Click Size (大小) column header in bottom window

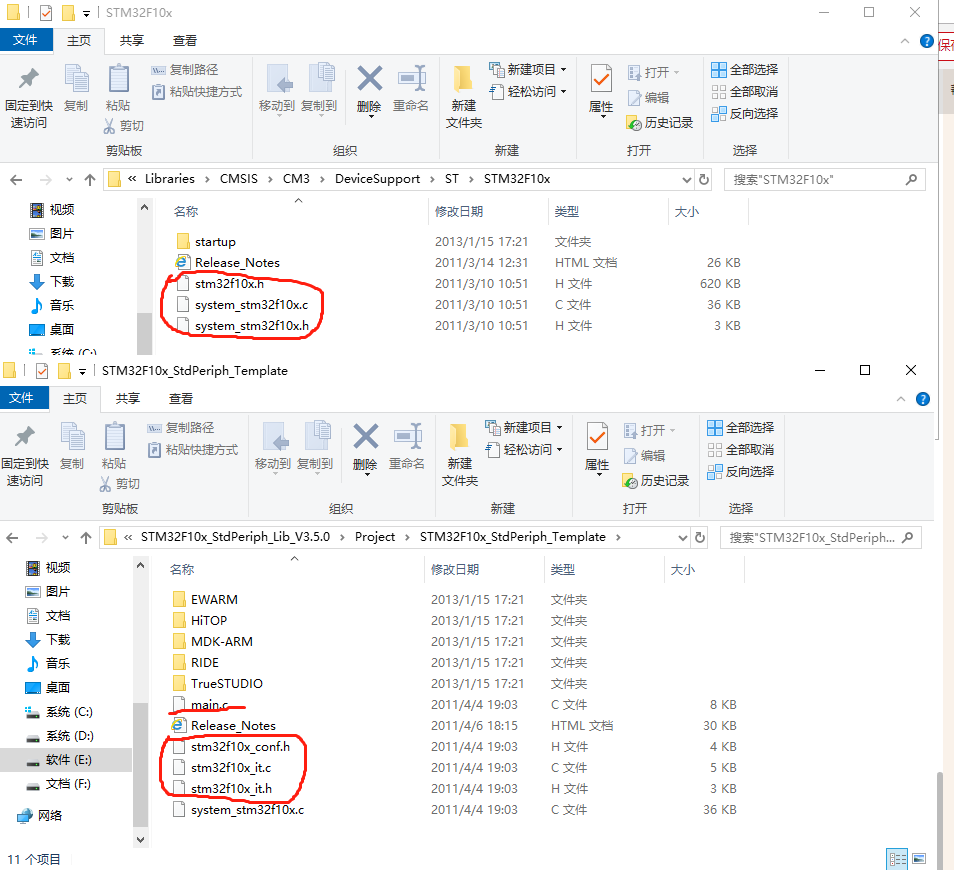(683, 569)
